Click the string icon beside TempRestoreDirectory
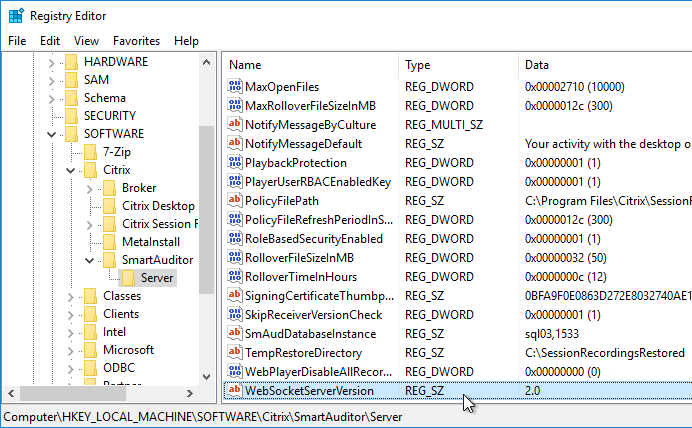This screenshot has height=428, width=692. point(235,352)
